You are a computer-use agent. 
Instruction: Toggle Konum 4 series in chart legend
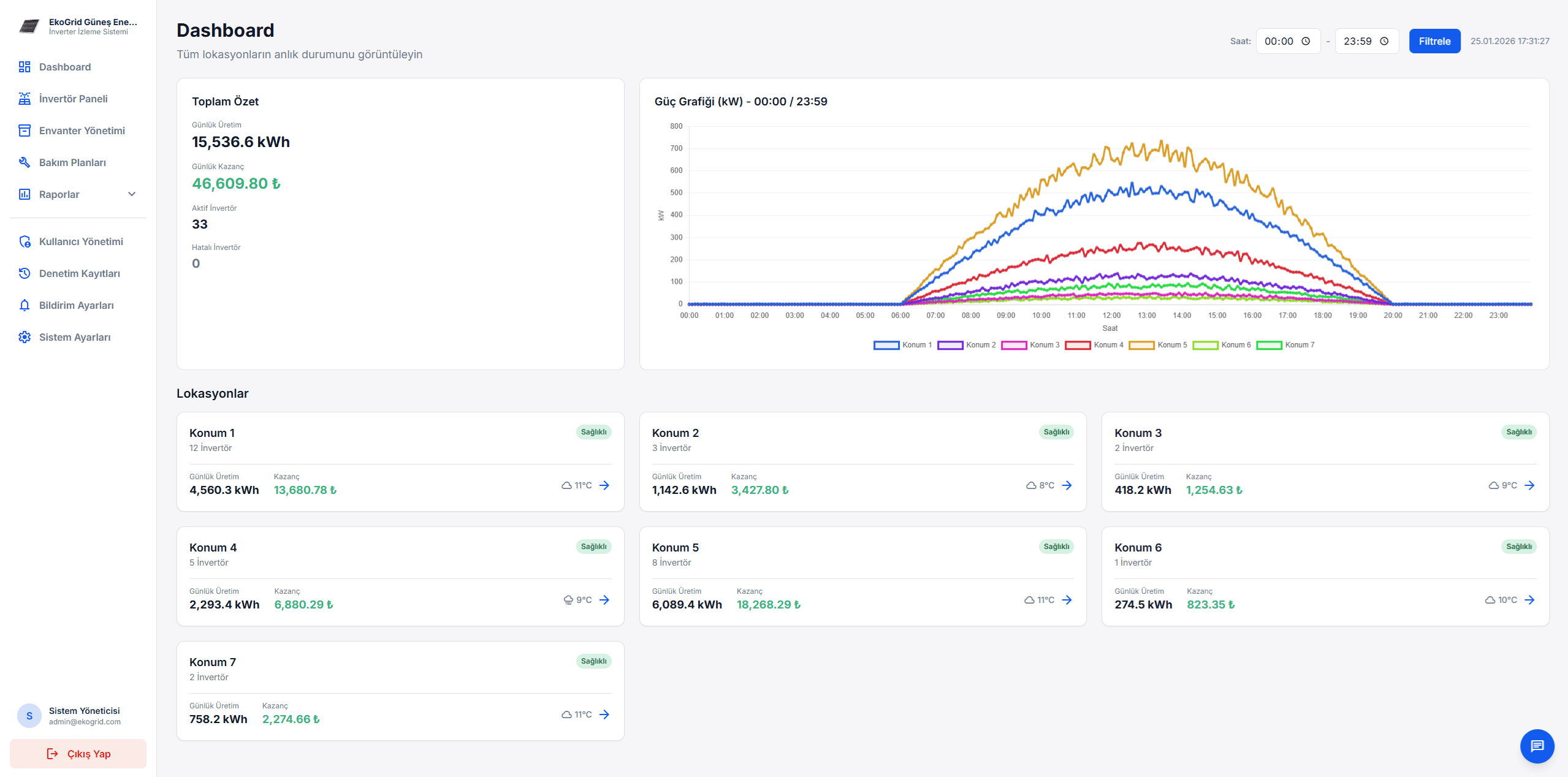click(1094, 345)
